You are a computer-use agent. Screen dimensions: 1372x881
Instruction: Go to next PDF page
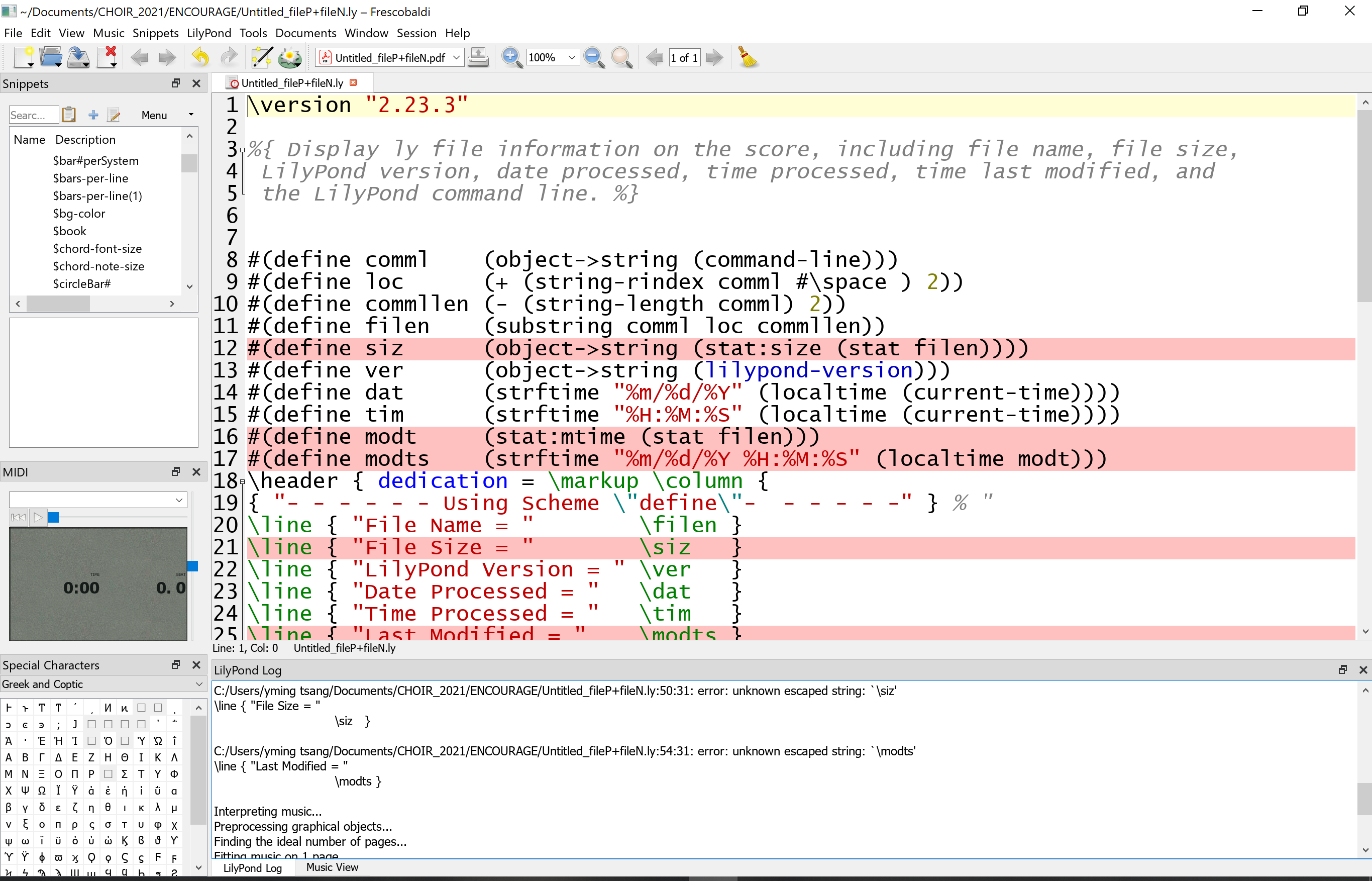coord(714,57)
